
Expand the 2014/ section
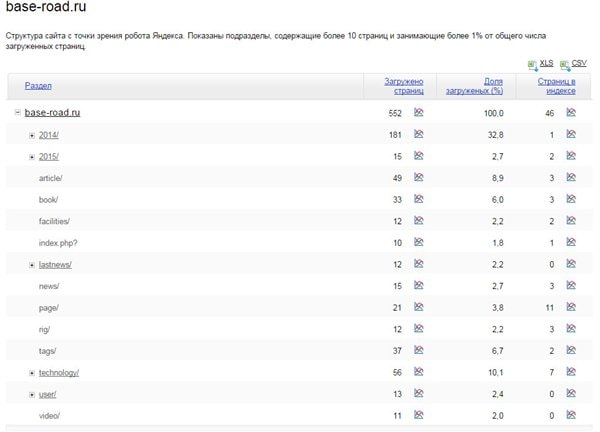(x=32, y=135)
